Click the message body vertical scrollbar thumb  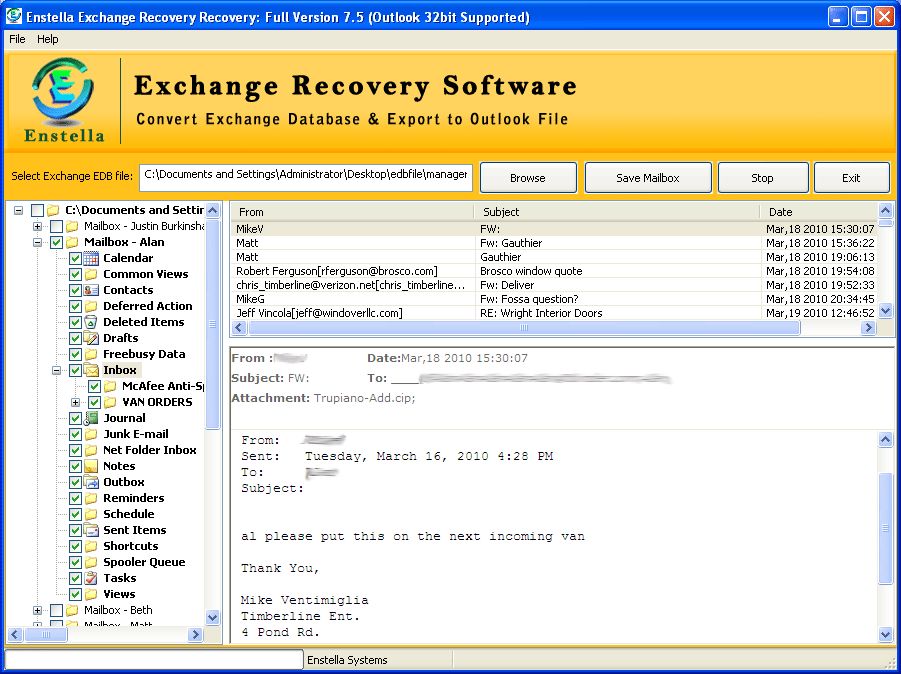[885, 528]
